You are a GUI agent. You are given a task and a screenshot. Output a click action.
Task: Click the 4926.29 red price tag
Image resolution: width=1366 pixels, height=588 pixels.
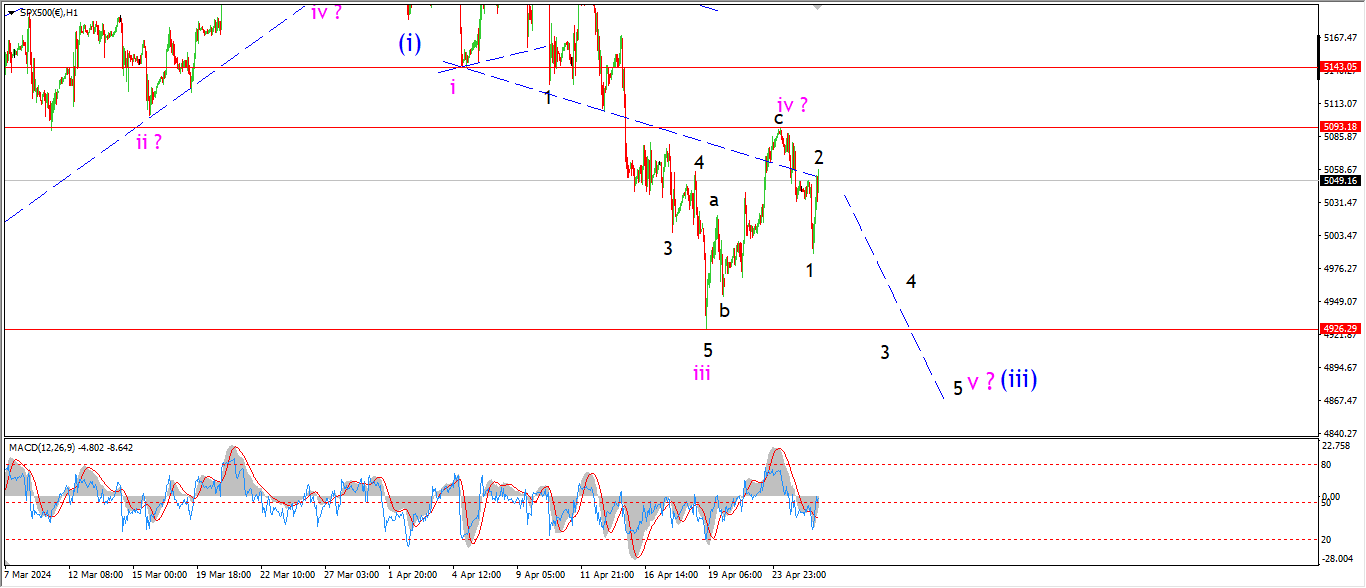1339,329
